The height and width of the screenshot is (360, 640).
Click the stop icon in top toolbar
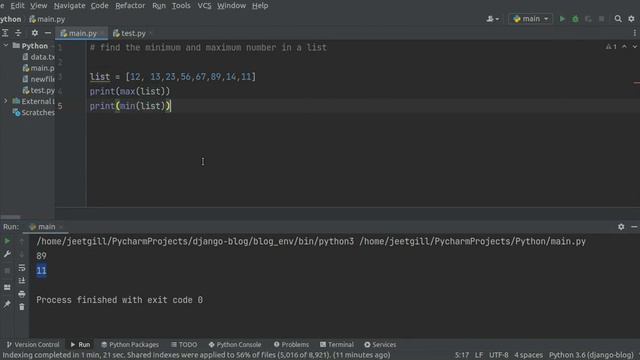point(601,19)
